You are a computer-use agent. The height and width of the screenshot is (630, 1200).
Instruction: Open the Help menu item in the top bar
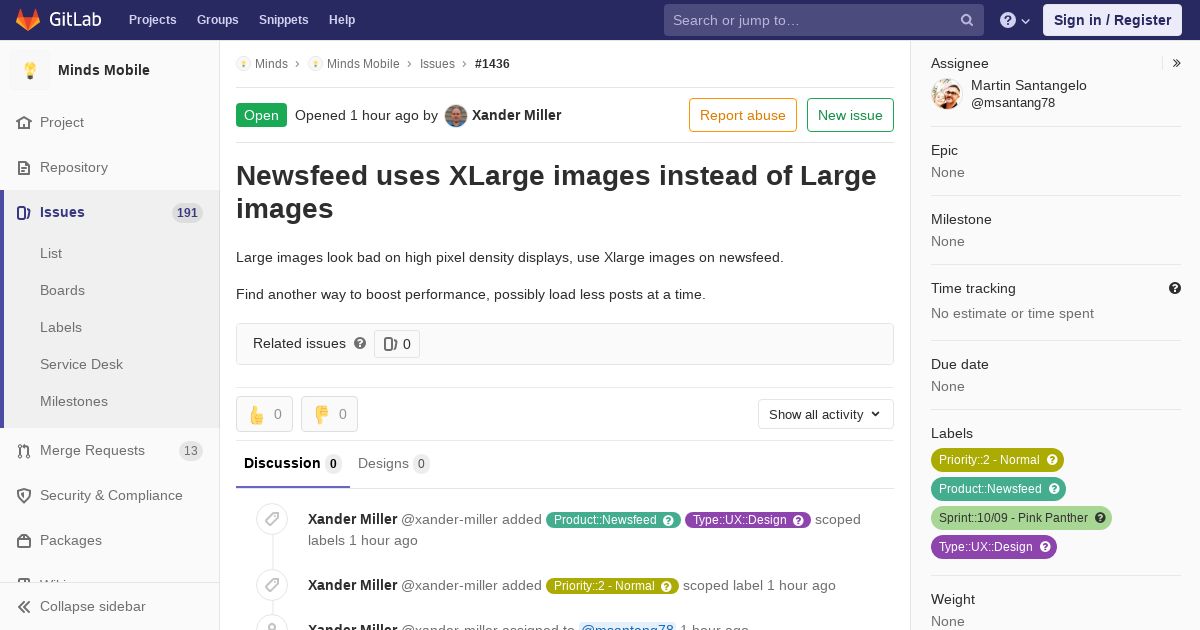pos(342,20)
